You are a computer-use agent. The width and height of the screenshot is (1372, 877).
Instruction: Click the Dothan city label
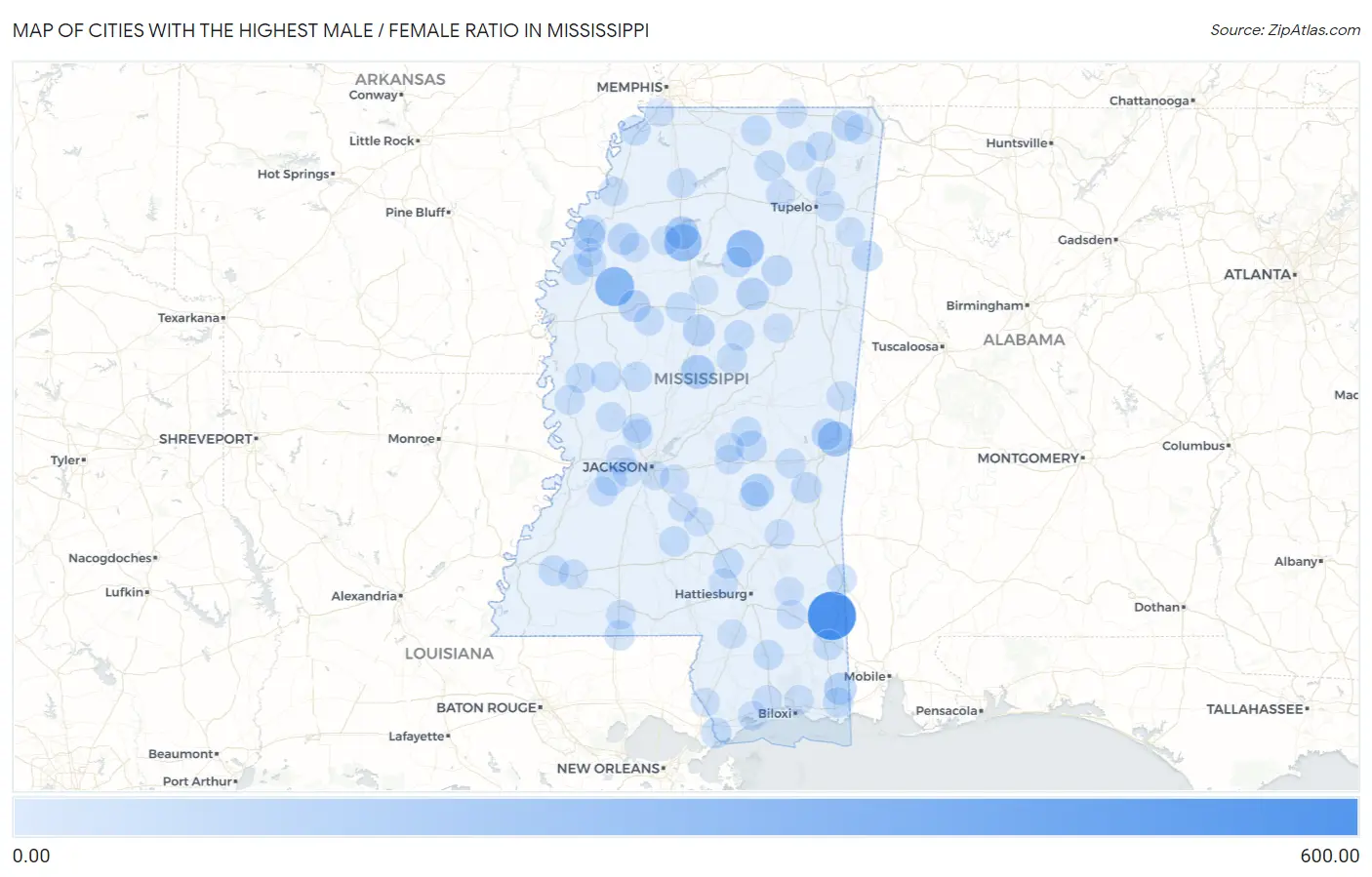1156,607
